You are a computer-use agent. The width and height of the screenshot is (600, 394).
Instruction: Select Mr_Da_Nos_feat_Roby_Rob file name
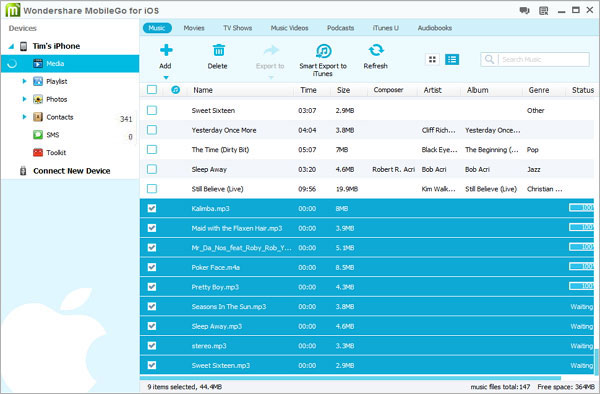pyautogui.click(x=241, y=247)
